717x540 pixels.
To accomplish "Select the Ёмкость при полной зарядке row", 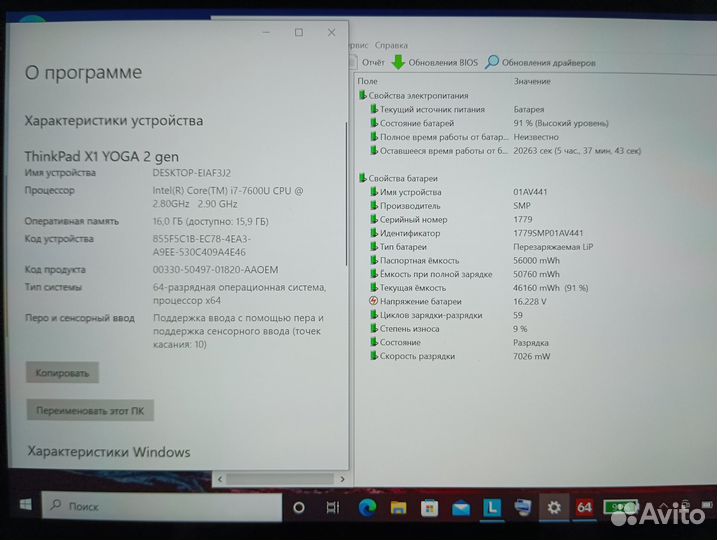I will tap(465, 274).
